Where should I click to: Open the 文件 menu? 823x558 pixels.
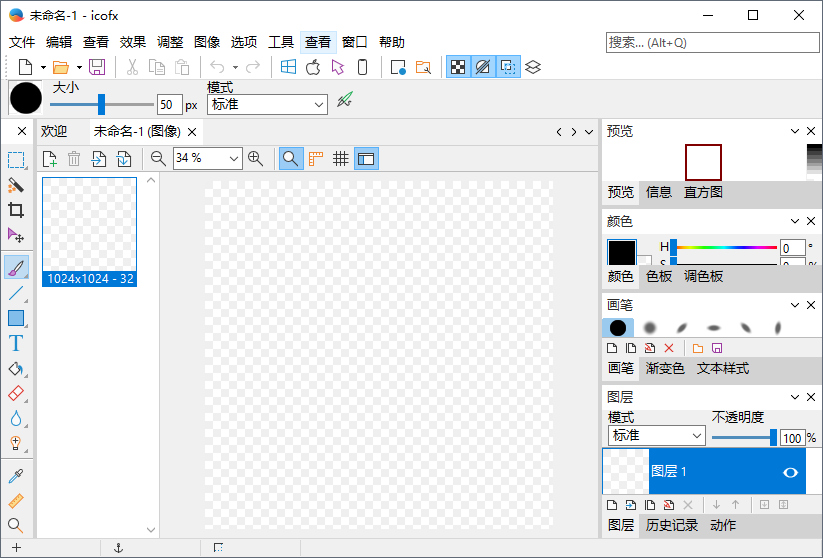(22, 42)
